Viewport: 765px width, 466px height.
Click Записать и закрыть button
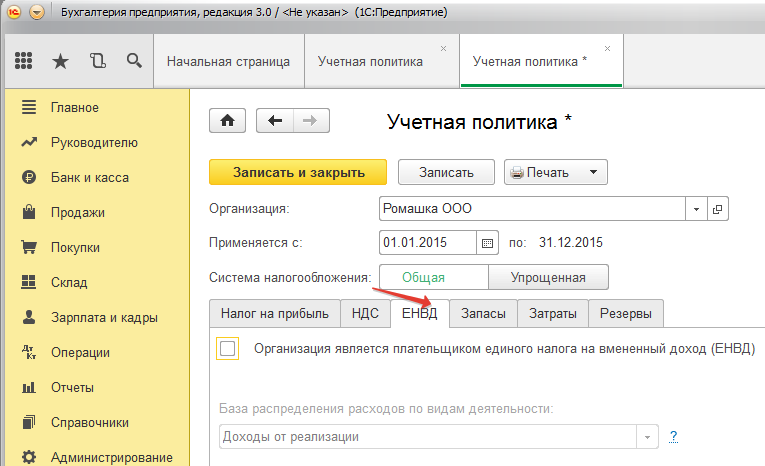pyautogui.click(x=298, y=172)
